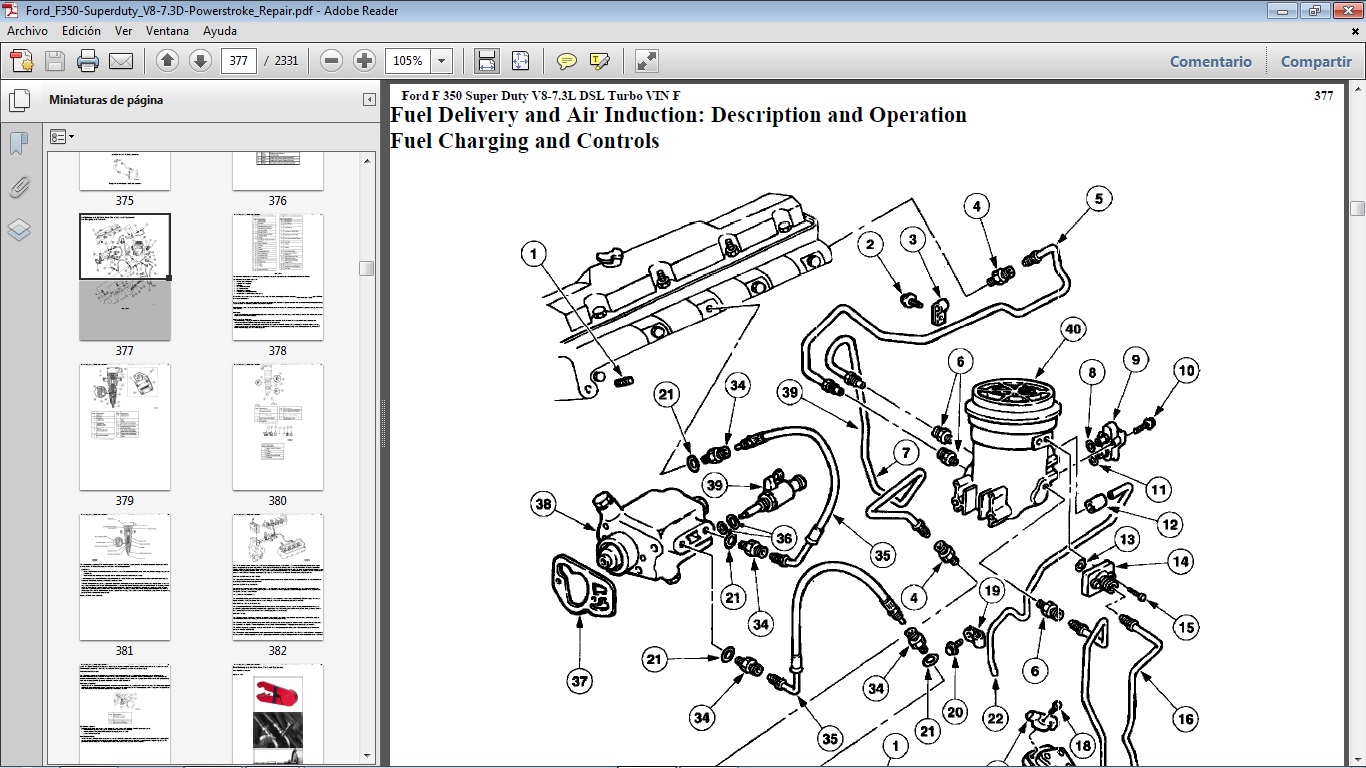Zoom out with the minus button
This screenshot has width=1366, height=768.
click(x=332, y=61)
